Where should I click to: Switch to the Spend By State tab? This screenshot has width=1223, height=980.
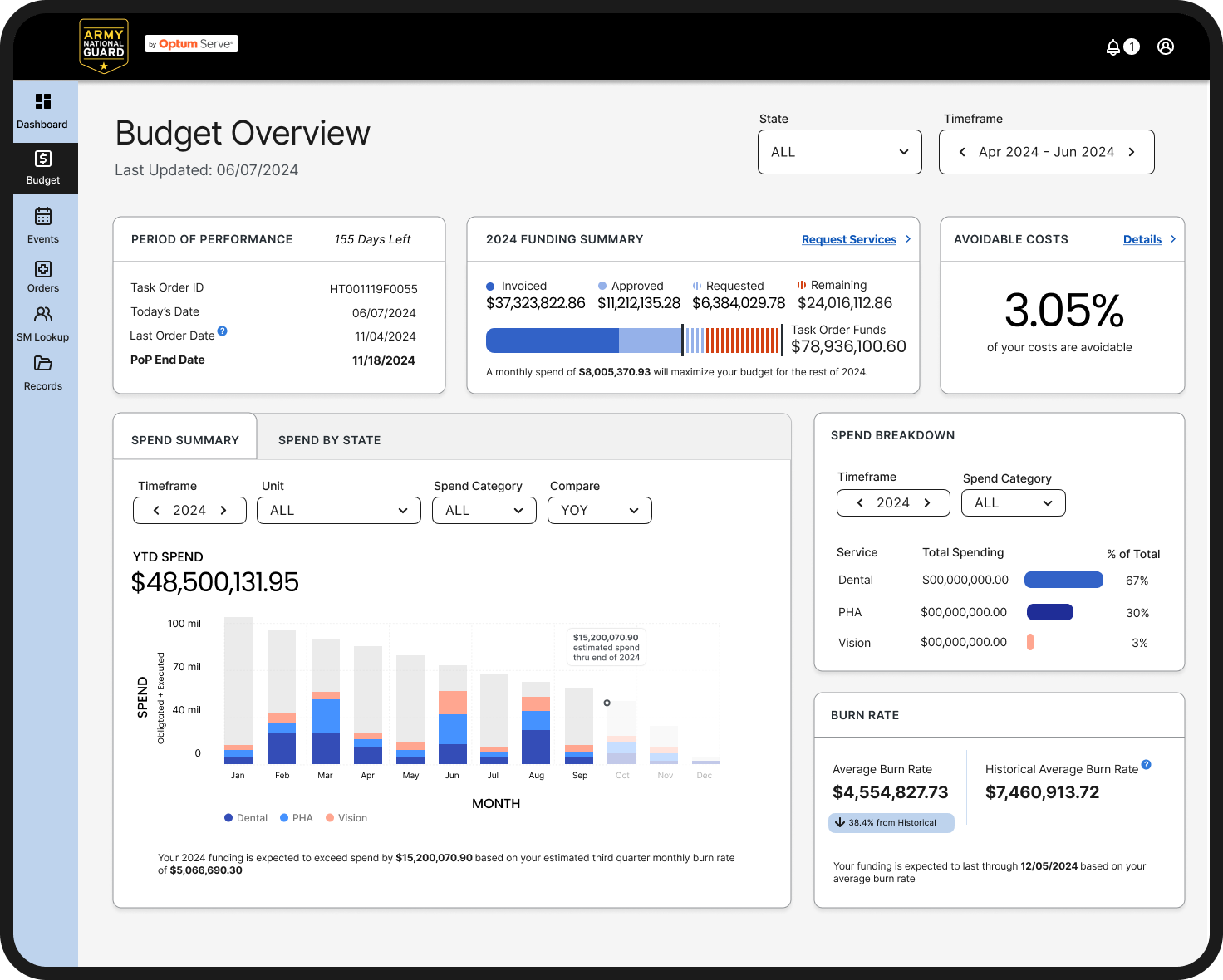[x=330, y=440]
